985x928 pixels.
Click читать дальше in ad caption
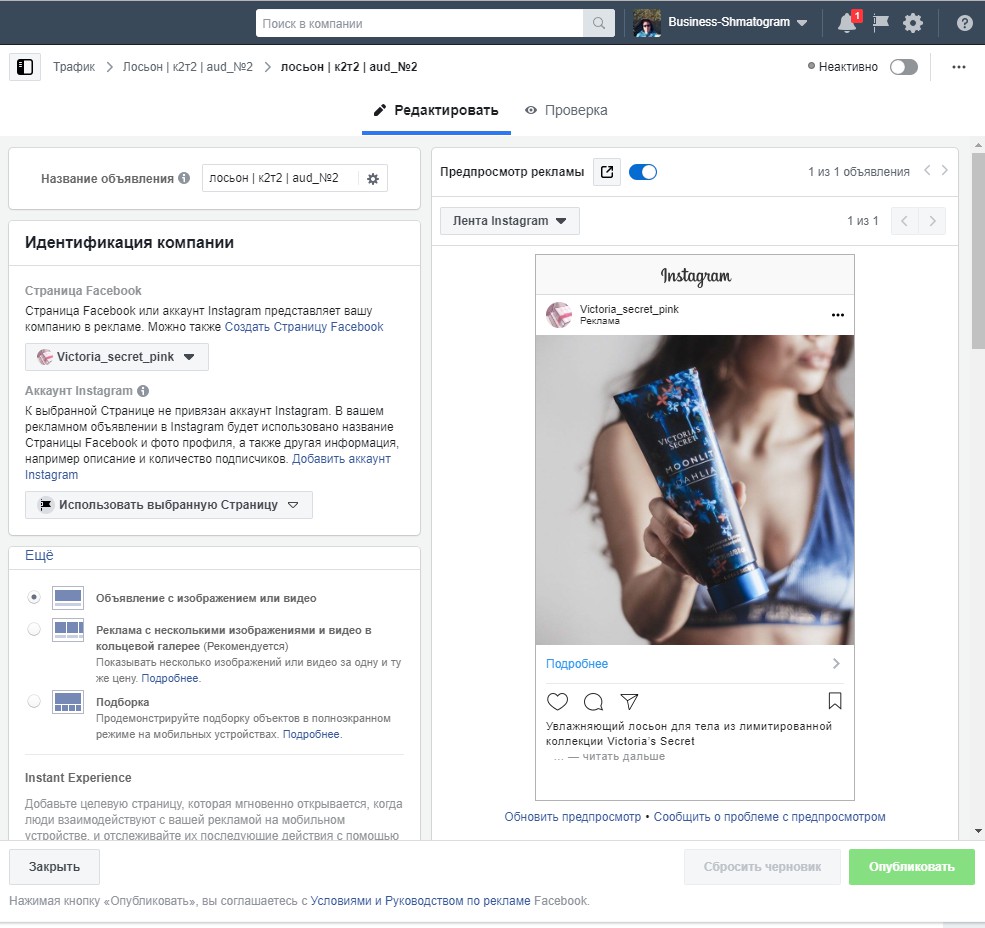tap(623, 756)
